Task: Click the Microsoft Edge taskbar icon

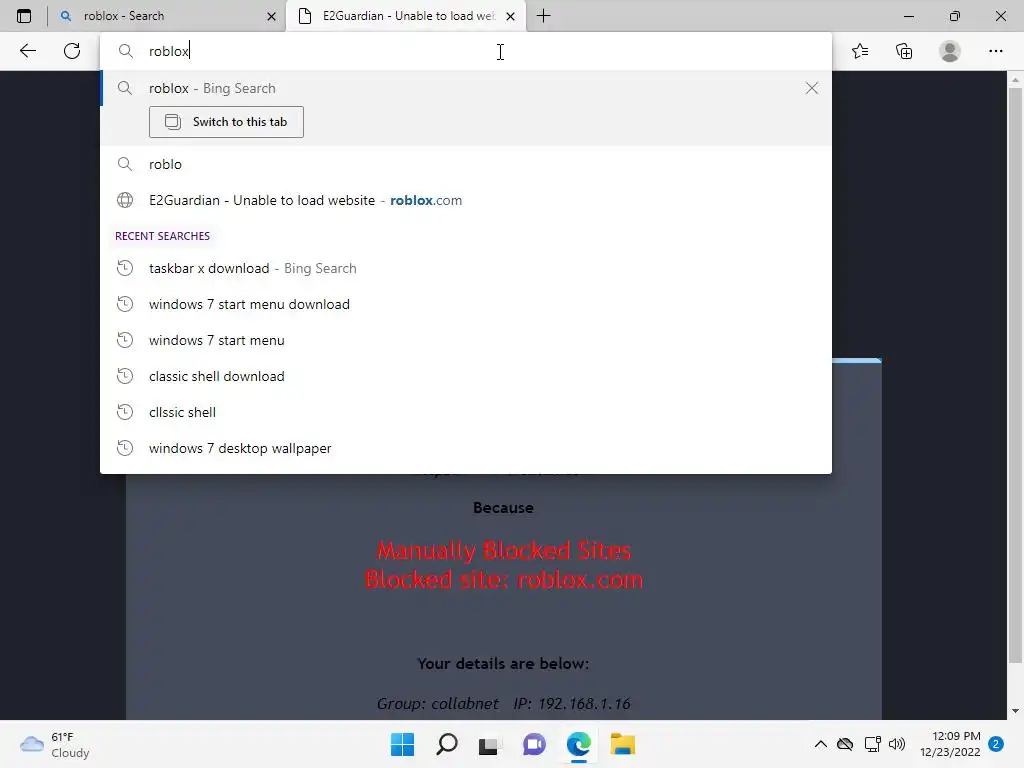Action: [579, 744]
